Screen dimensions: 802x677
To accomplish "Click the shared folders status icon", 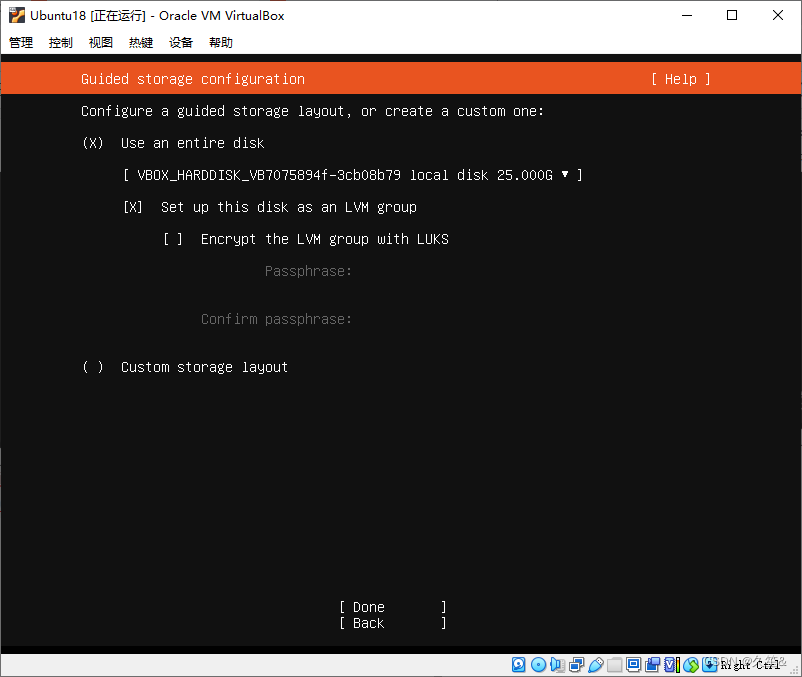I will click(x=614, y=664).
